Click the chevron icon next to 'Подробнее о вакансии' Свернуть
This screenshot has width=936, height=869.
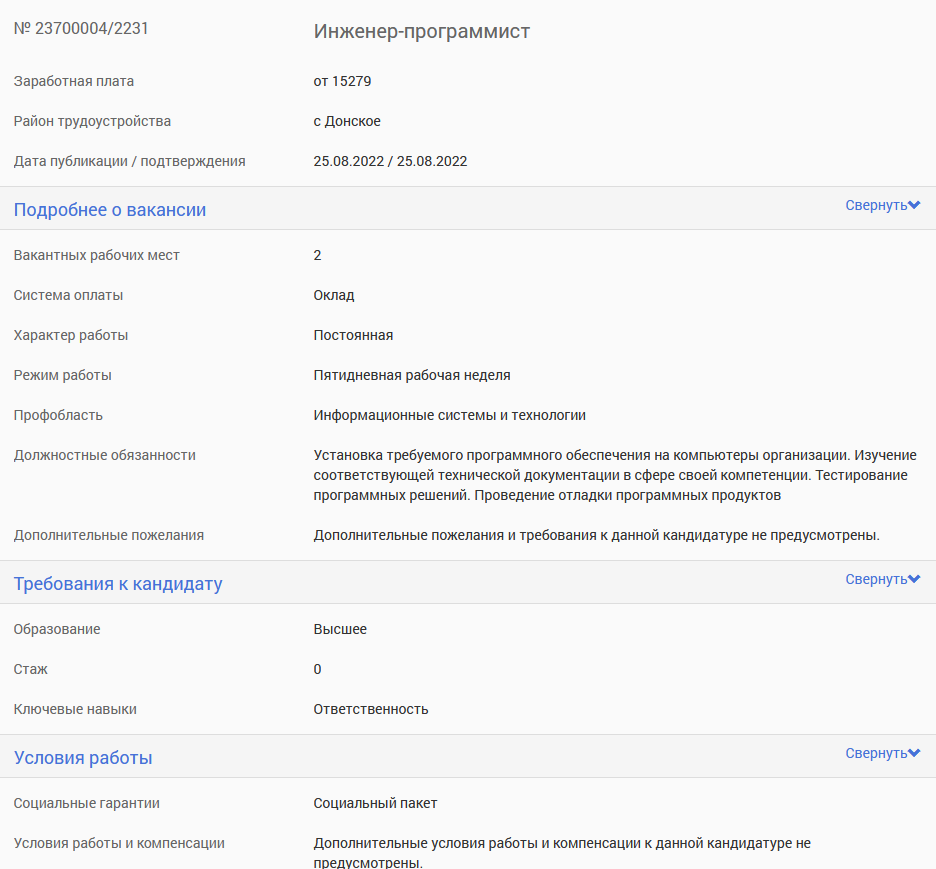tap(914, 205)
